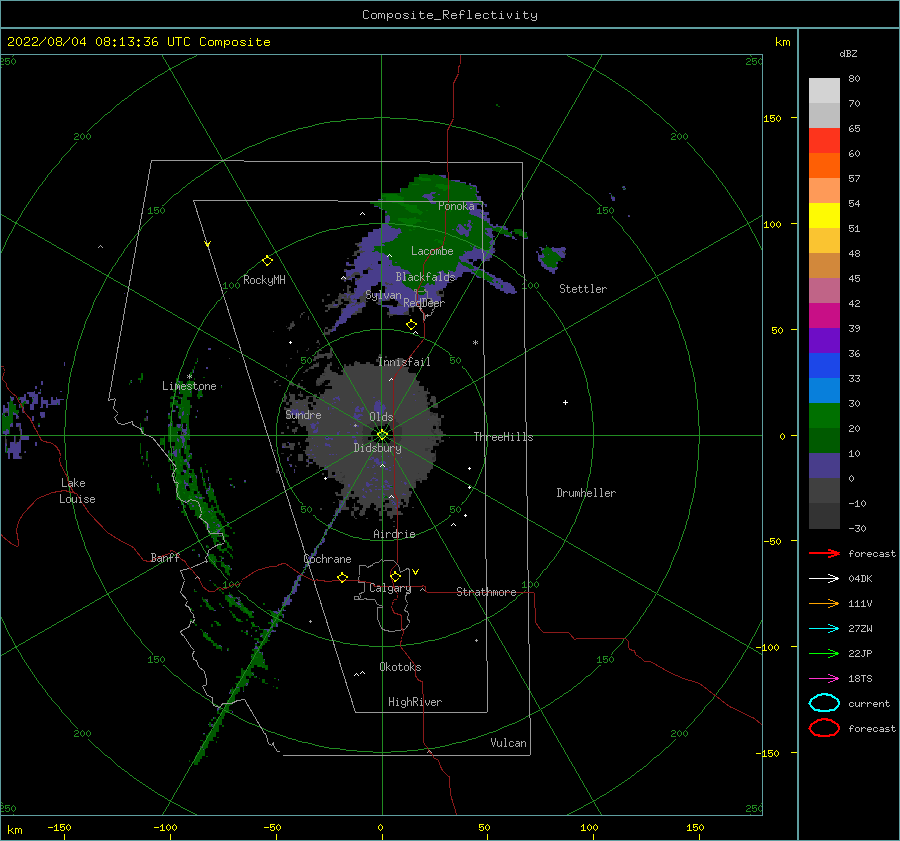The height and width of the screenshot is (841, 900).
Task: Click the green 22JP arrow in legend
Action: point(824,653)
